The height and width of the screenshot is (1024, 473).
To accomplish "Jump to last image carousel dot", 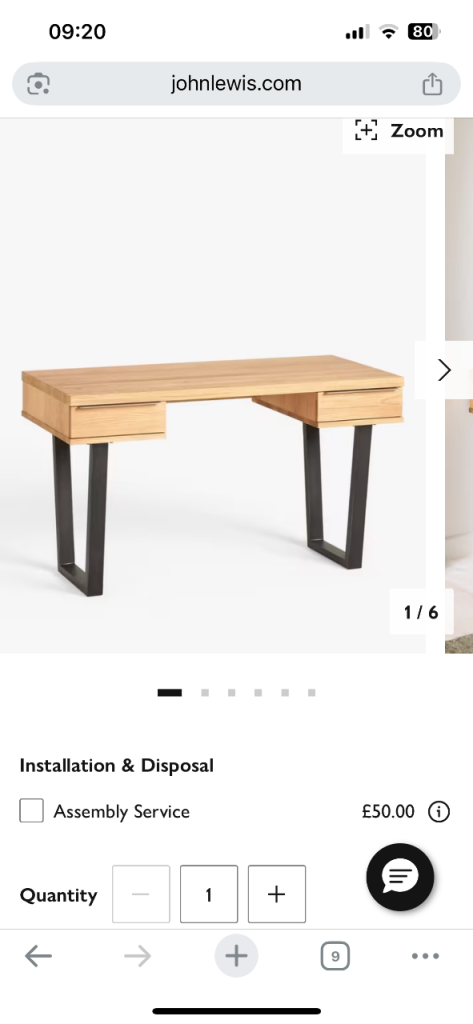I will (x=312, y=692).
